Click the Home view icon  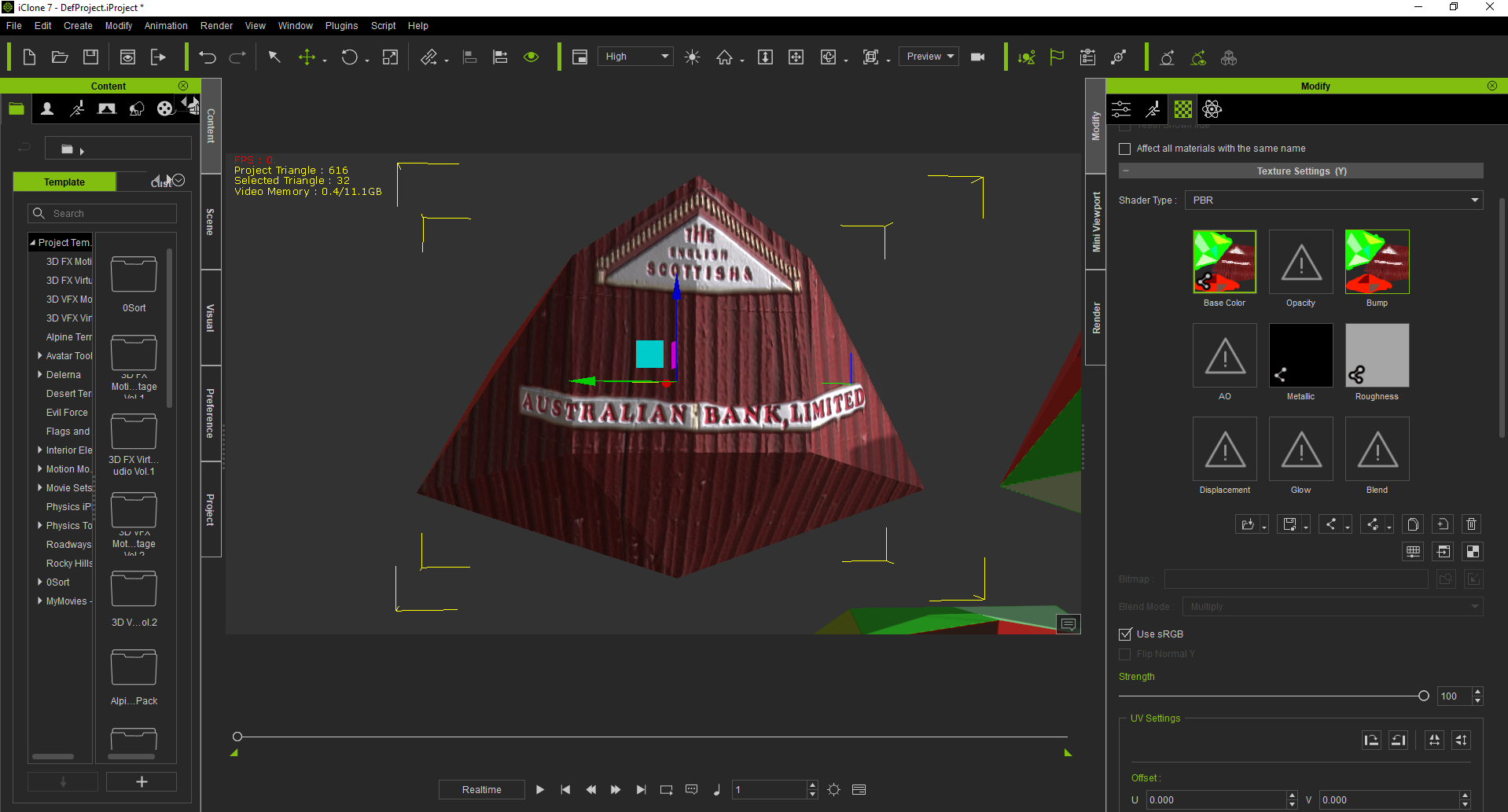pos(724,57)
